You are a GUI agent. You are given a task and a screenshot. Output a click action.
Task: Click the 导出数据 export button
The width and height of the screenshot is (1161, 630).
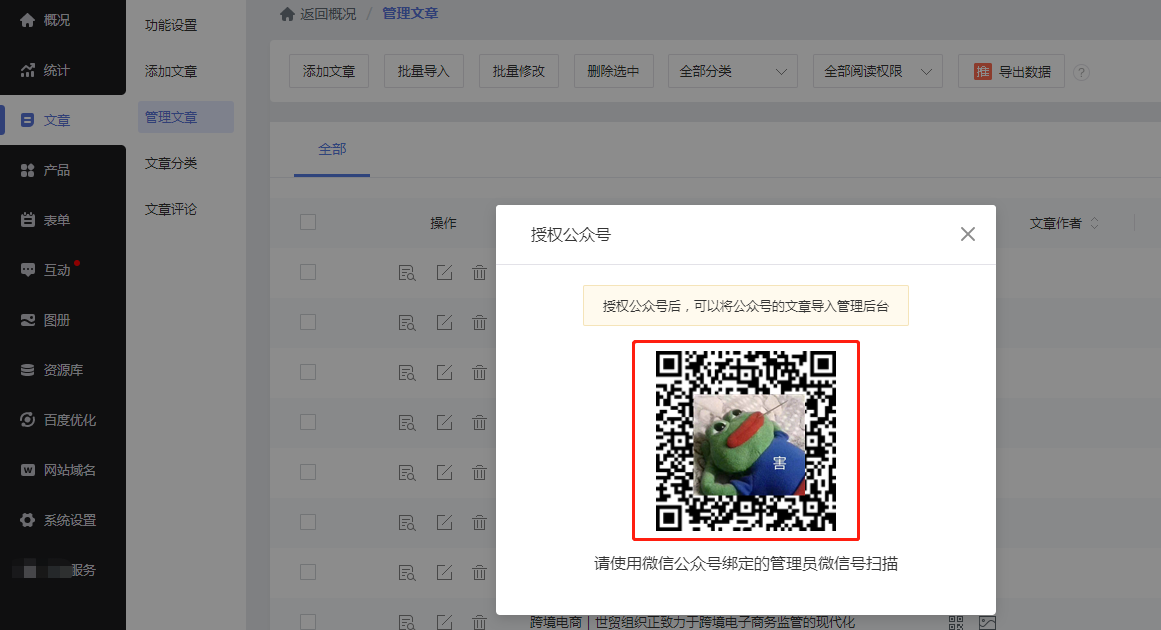1011,71
